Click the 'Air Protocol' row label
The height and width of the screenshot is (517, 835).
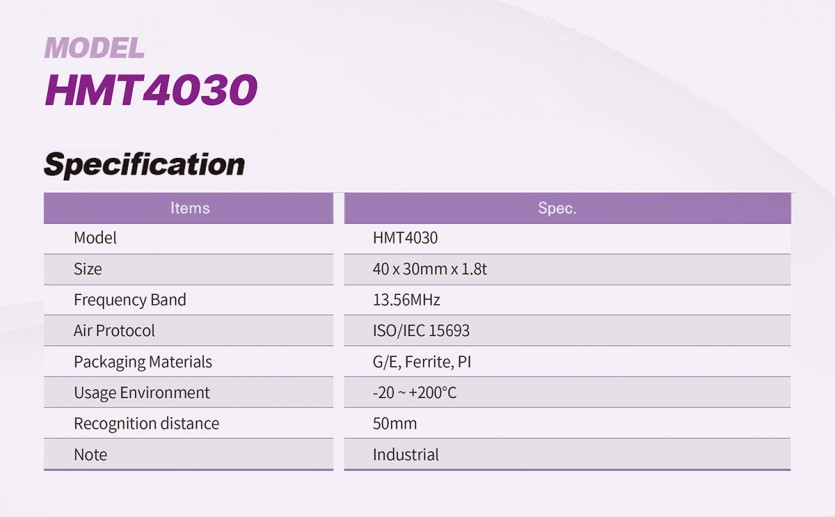pyautogui.click(x=114, y=331)
